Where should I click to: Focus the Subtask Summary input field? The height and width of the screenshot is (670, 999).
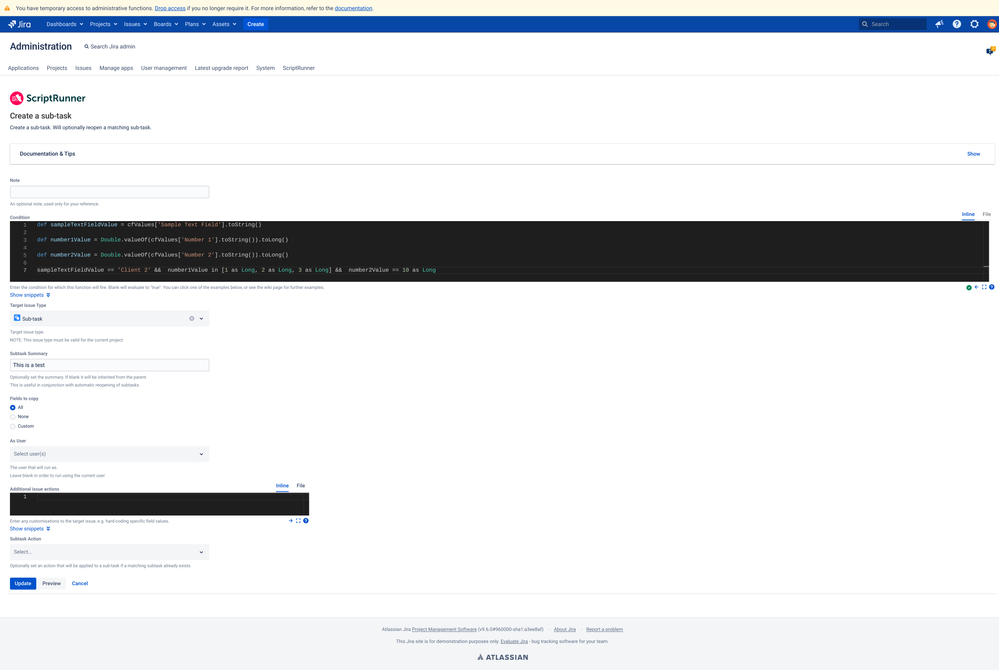pos(110,366)
